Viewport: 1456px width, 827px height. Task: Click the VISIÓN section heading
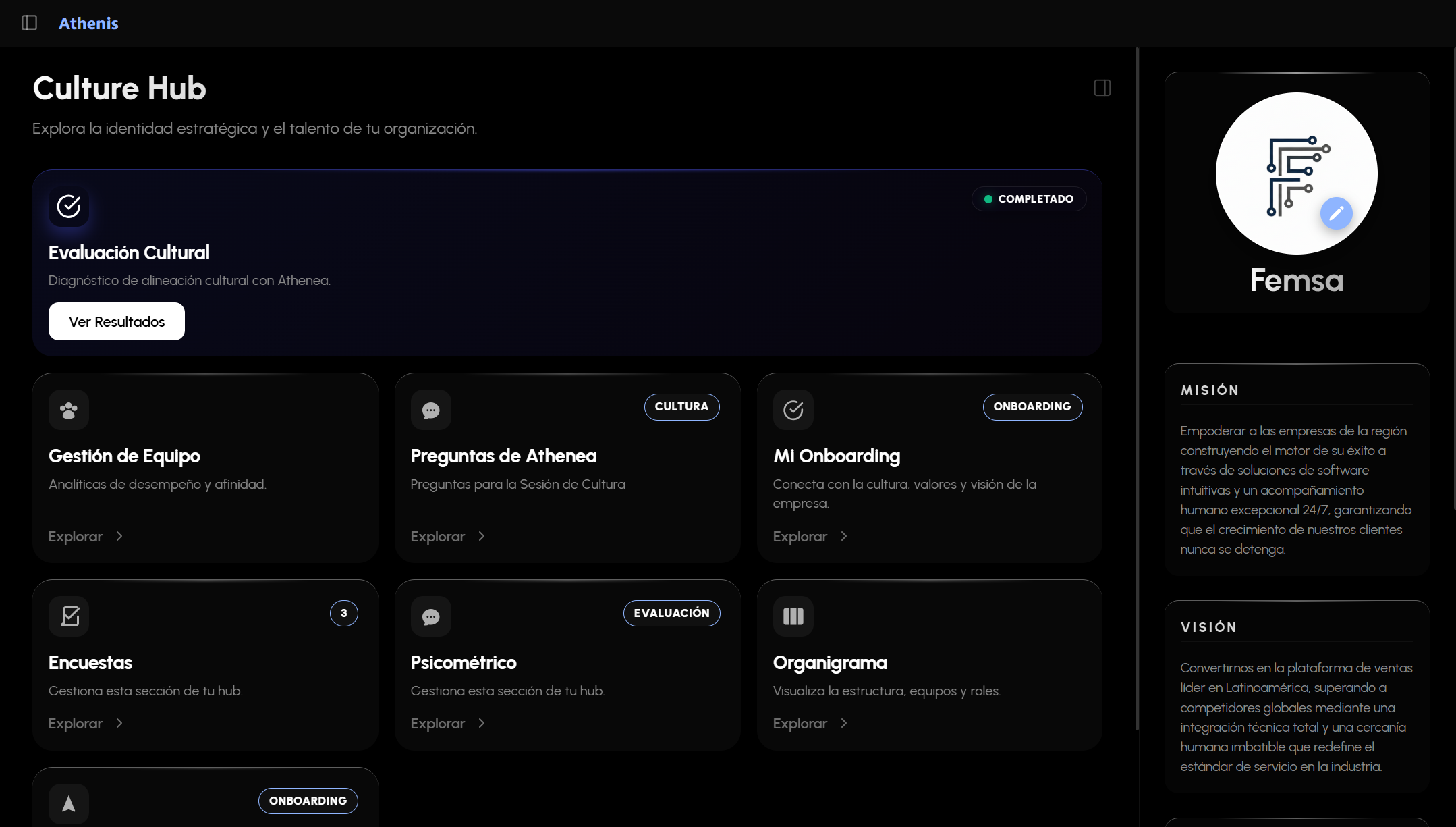(x=1208, y=627)
